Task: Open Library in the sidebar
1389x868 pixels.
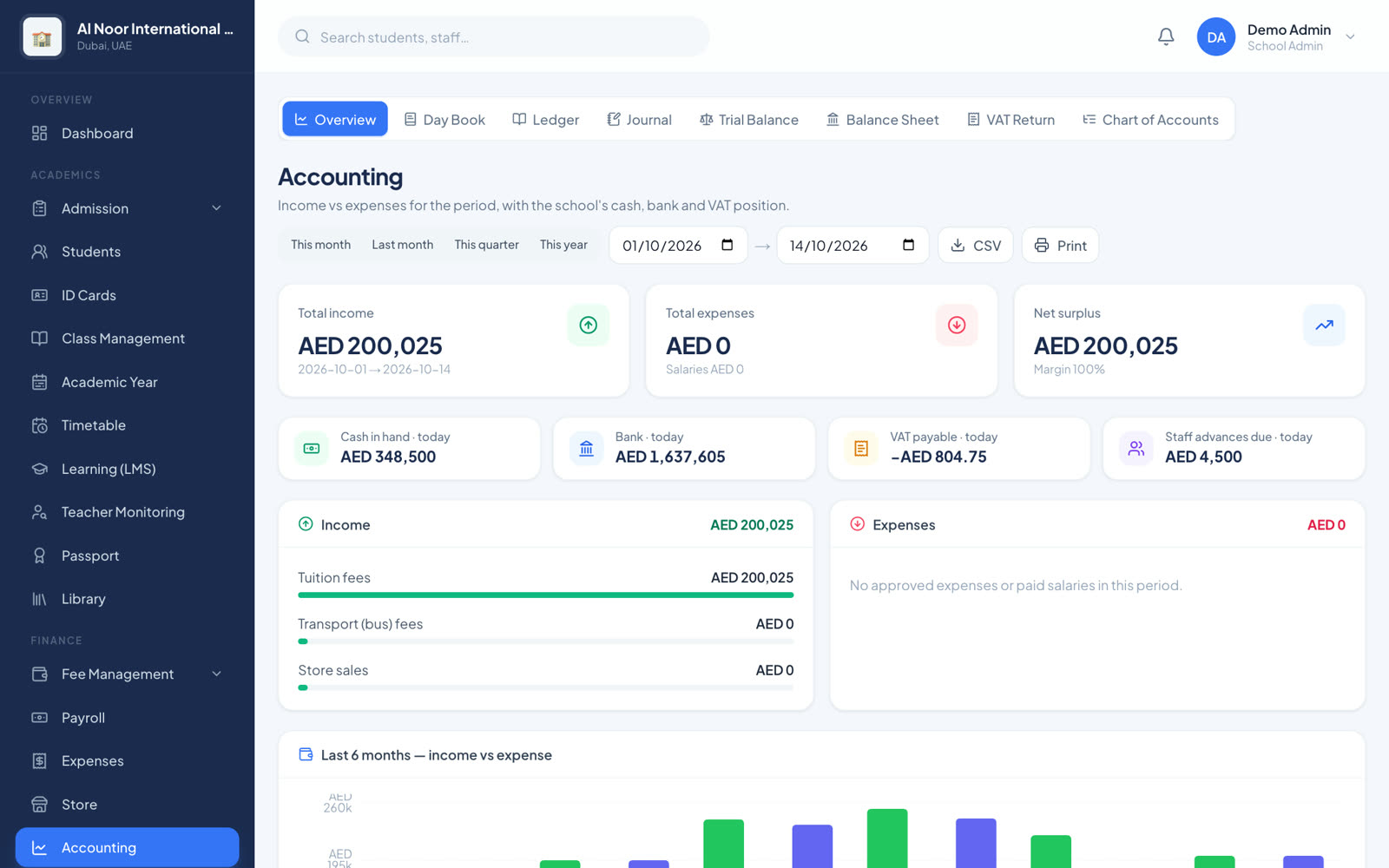Action: click(127, 599)
